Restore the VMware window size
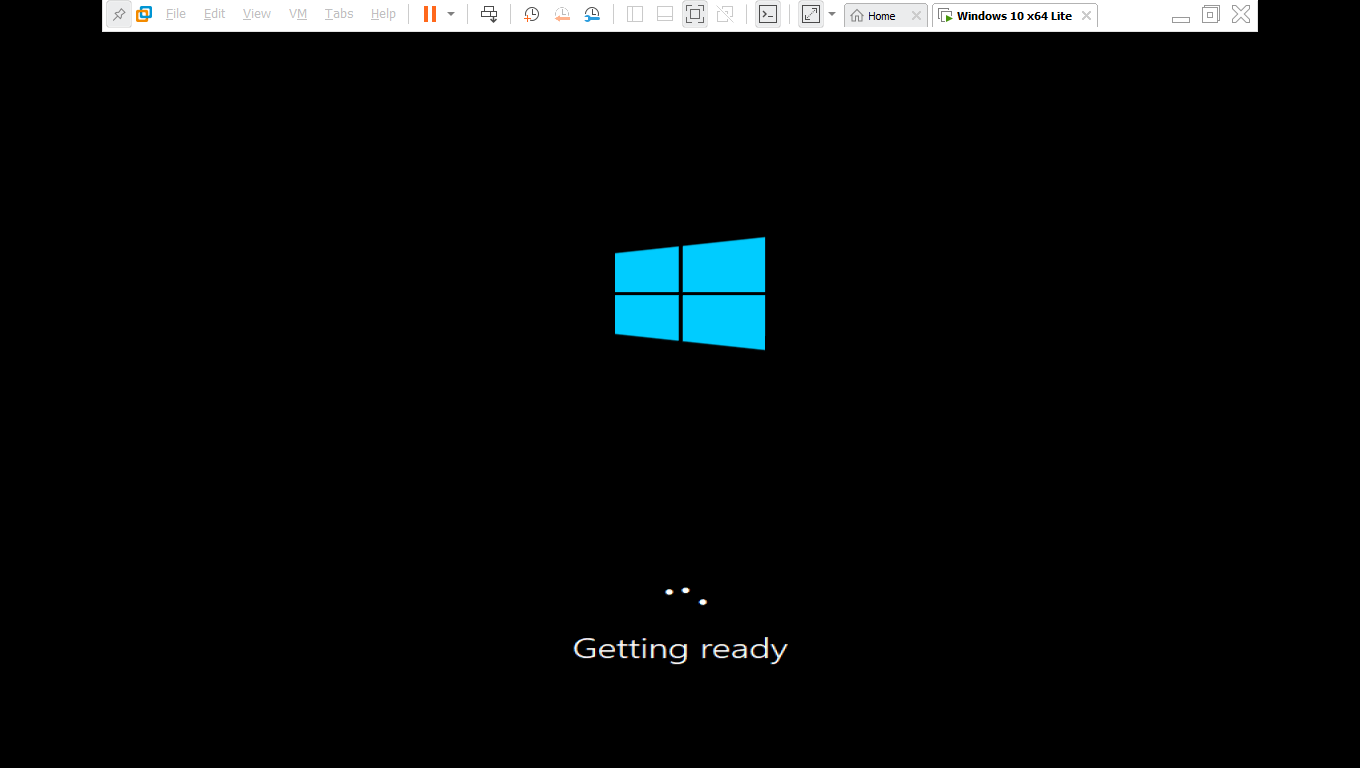 point(1211,14)
